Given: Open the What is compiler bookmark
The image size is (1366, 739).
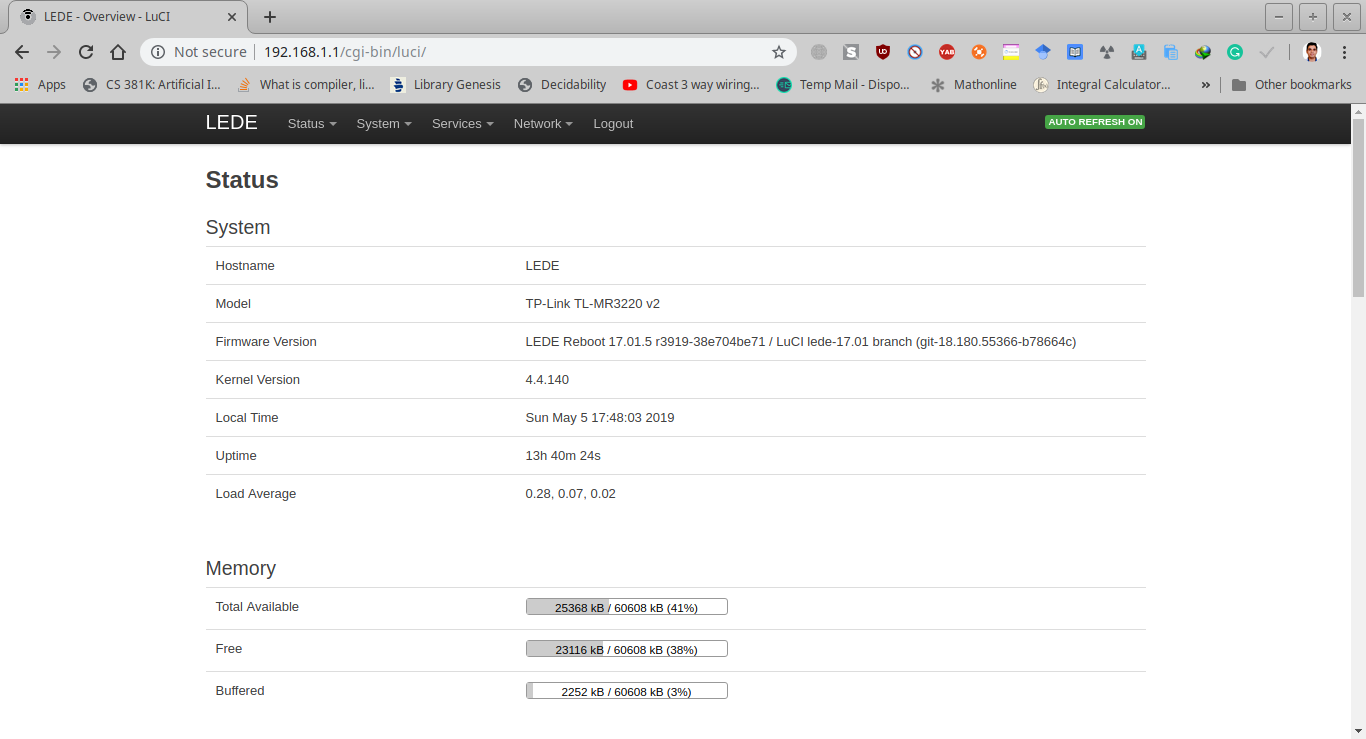Looking at the screenshot, I should tap(306, 85).
